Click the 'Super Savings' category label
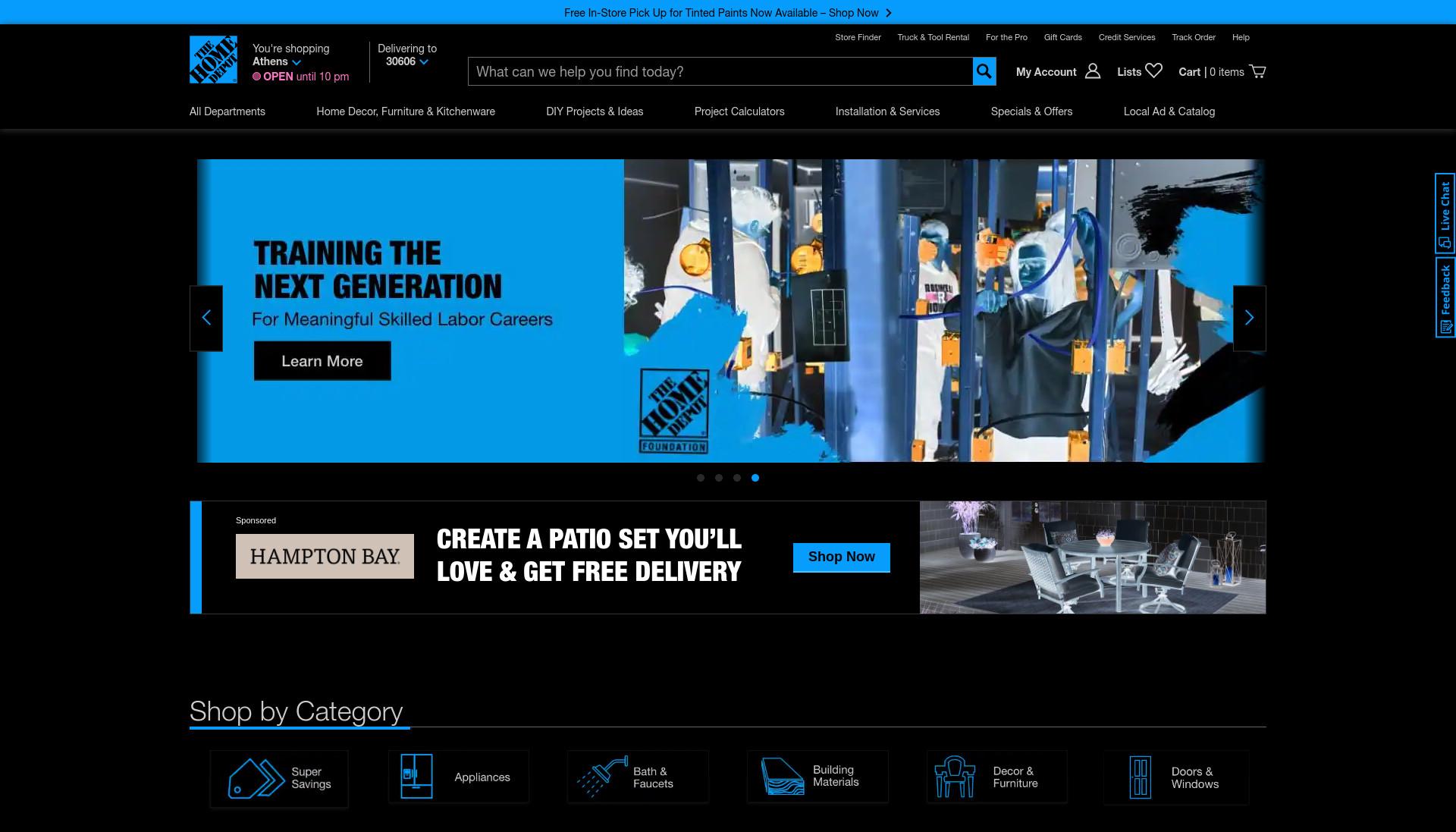 coord(311,778)
